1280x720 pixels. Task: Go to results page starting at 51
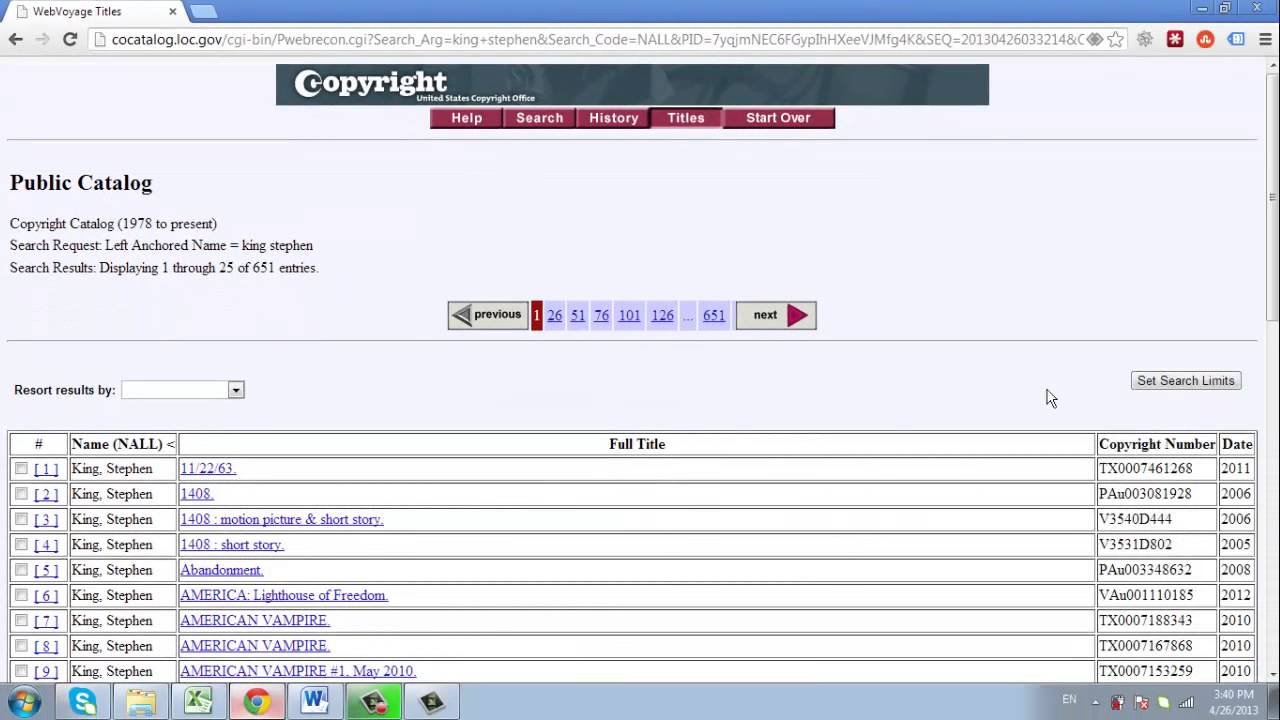click(578, 315)
